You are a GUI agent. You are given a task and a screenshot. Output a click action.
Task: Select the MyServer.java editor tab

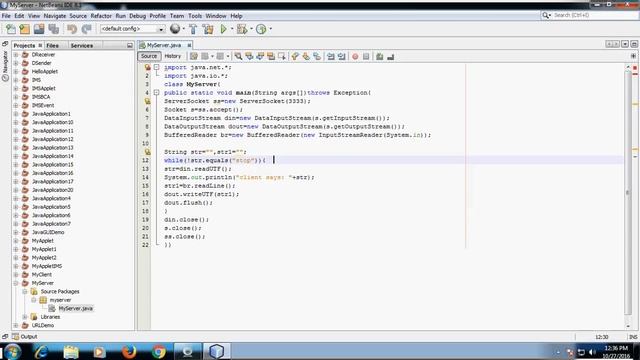pos(164,45)
